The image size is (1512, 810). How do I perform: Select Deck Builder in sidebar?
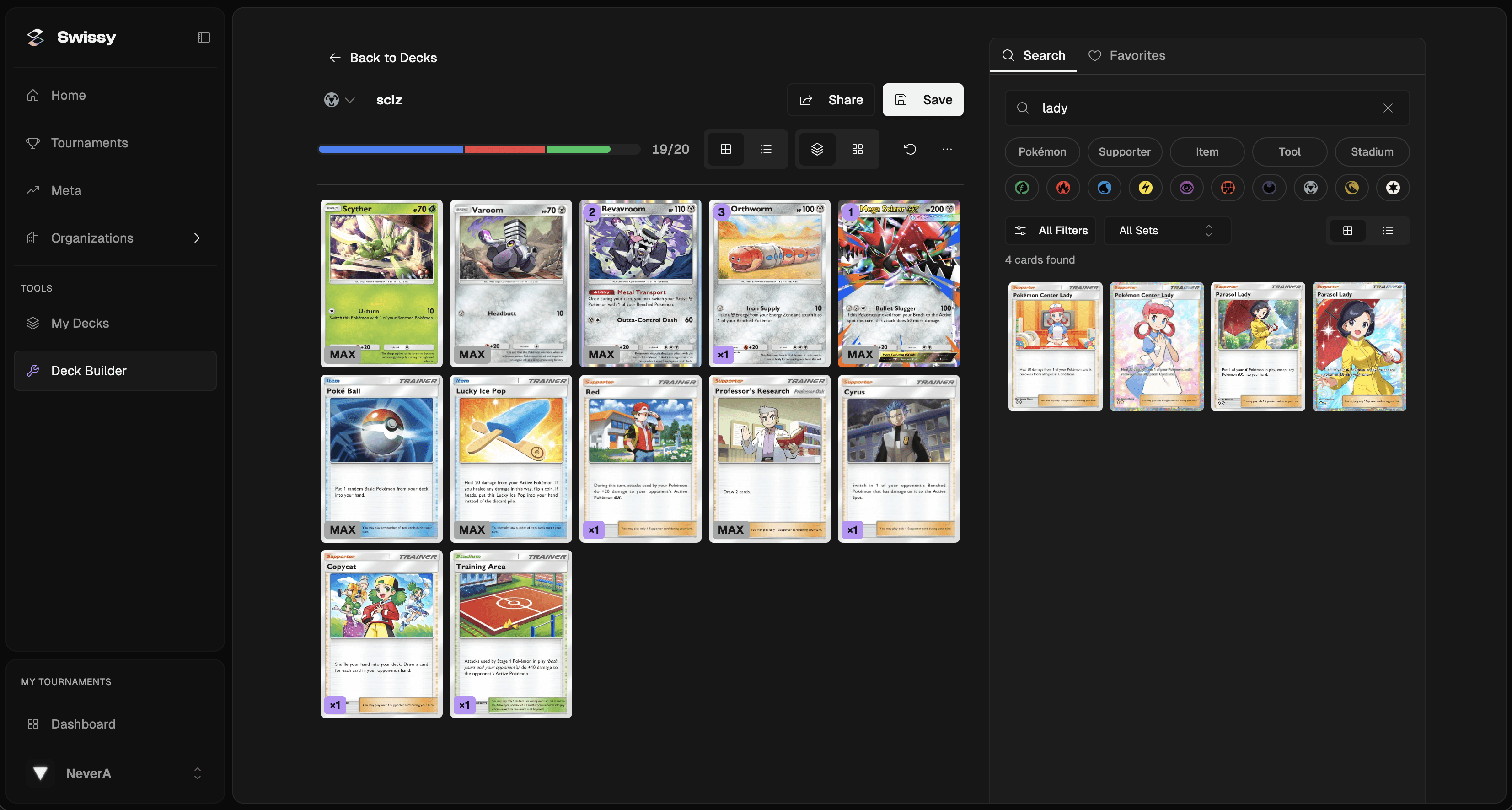point(115,371)
